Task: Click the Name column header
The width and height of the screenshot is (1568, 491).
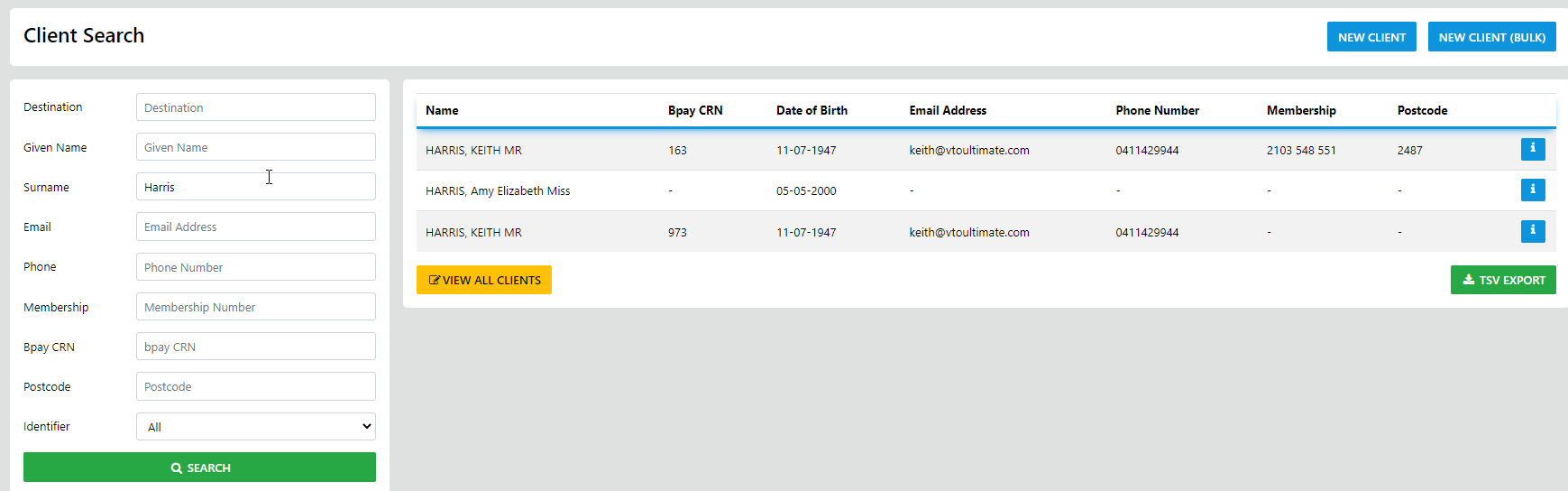Action: pyautogui.click(x=442, y=110)
